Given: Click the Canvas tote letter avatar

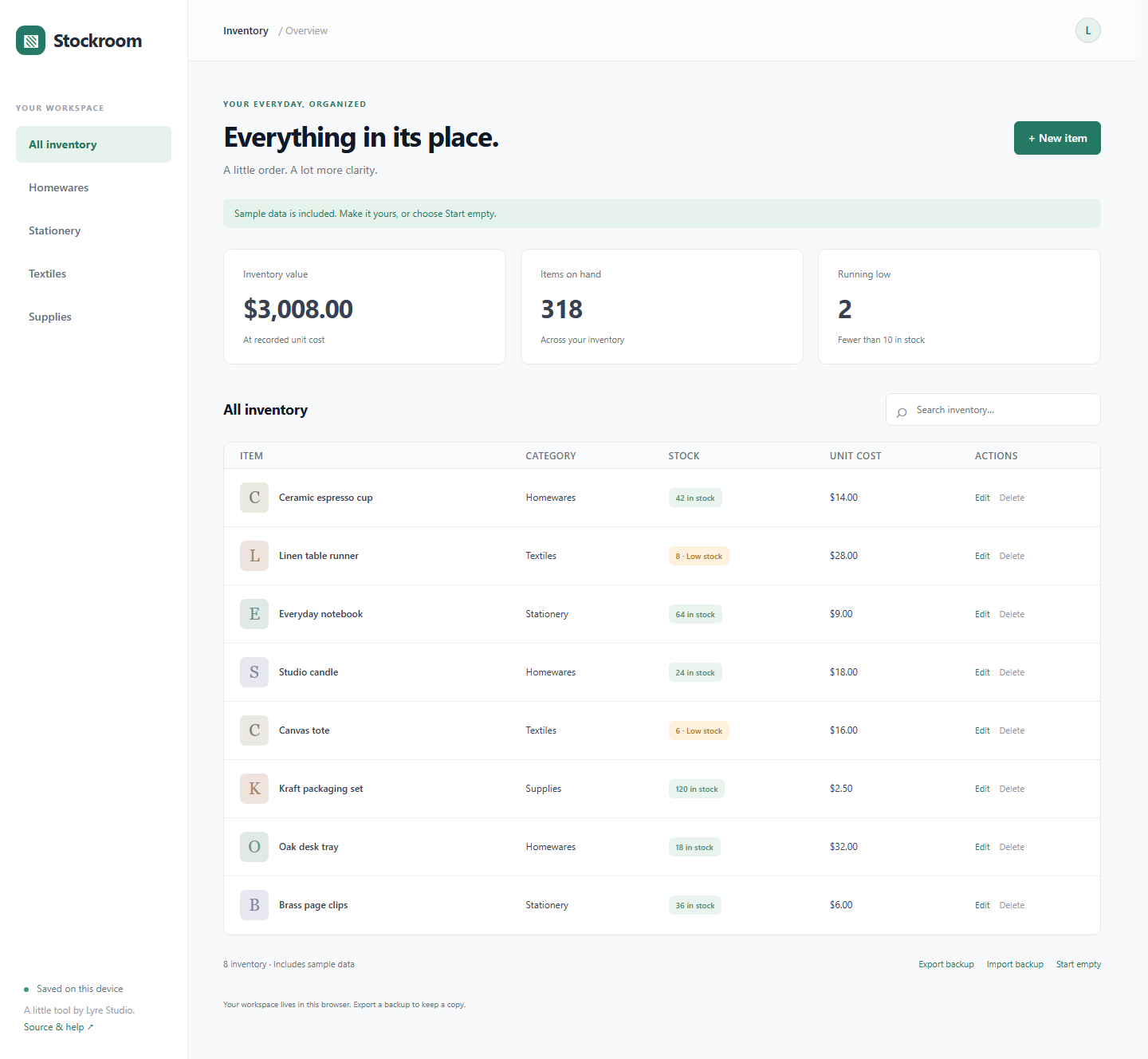Looking at the screenshot, I should tap(254, 730).
